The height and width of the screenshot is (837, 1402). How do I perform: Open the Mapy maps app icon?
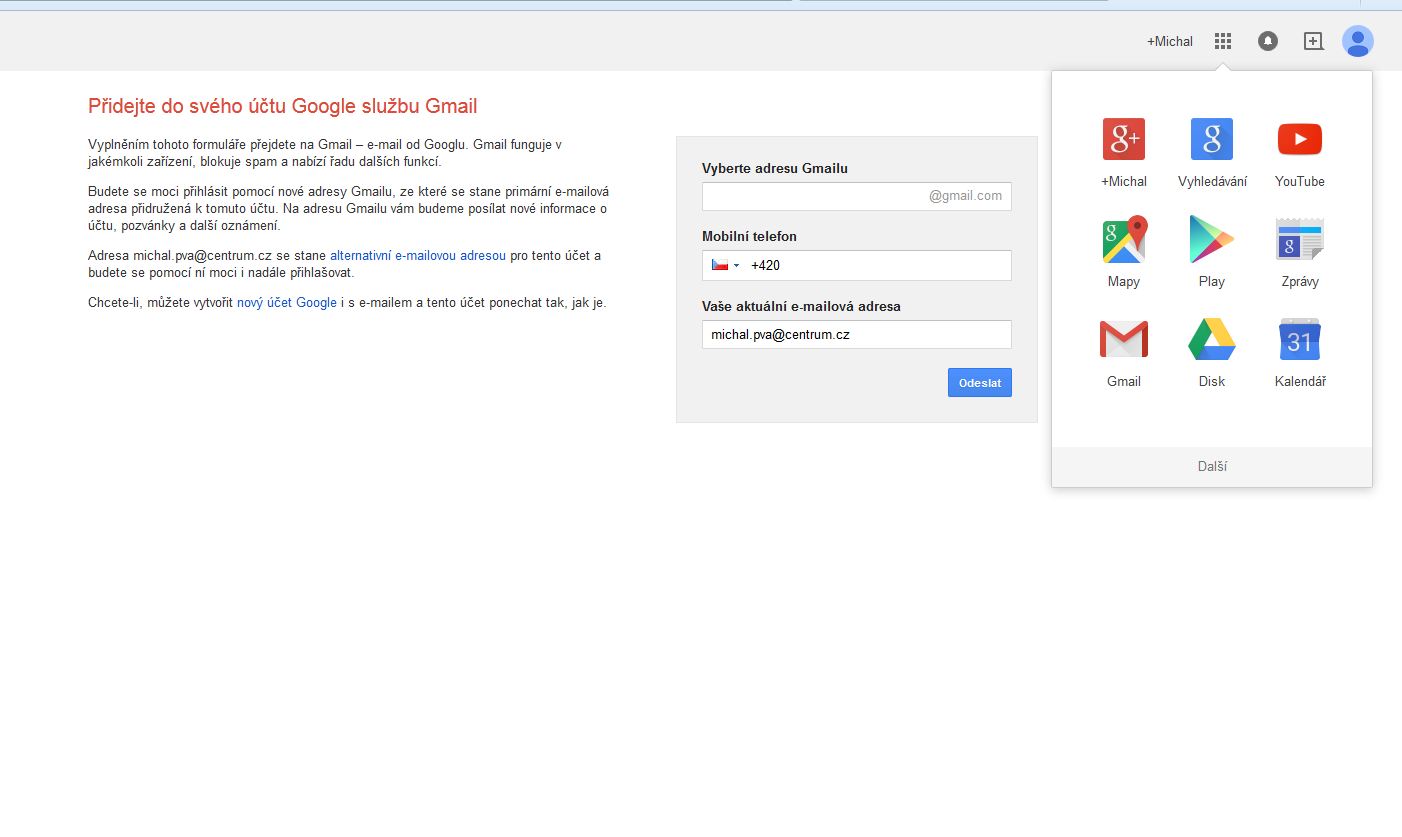click(x=1124, y=240)
